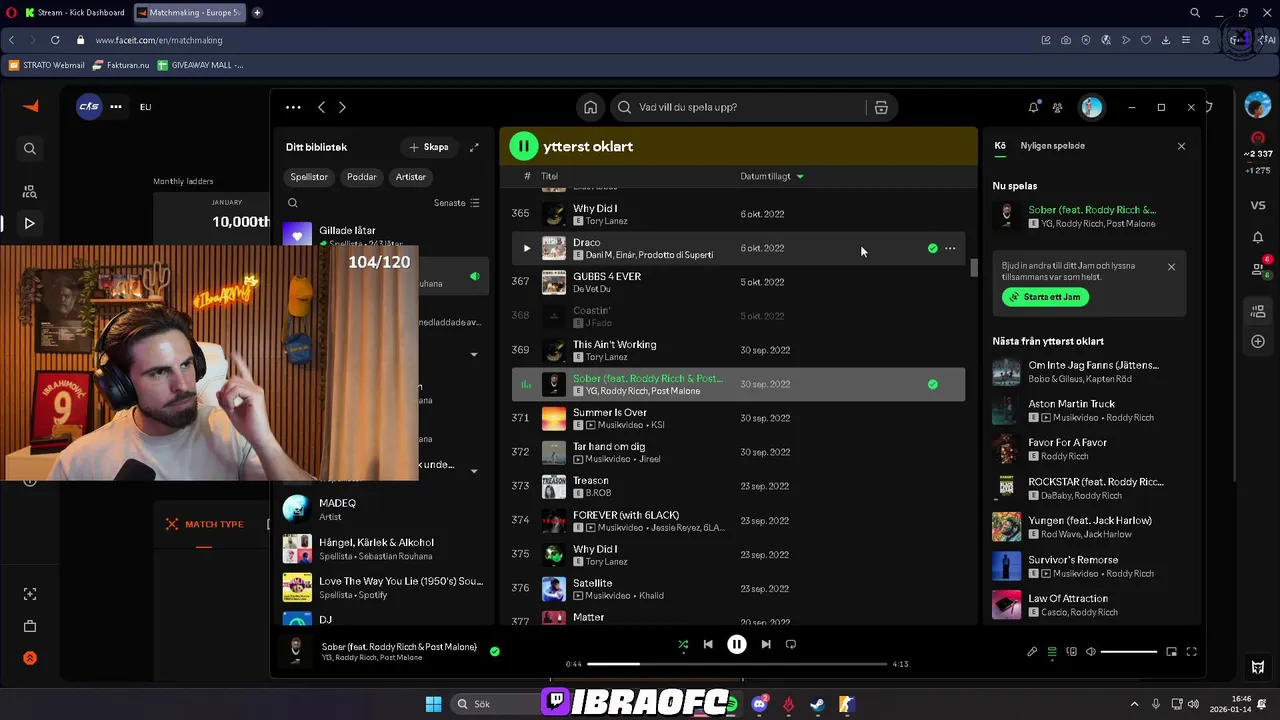
Task: Open more options for Draco
Action: click(950, 248)
